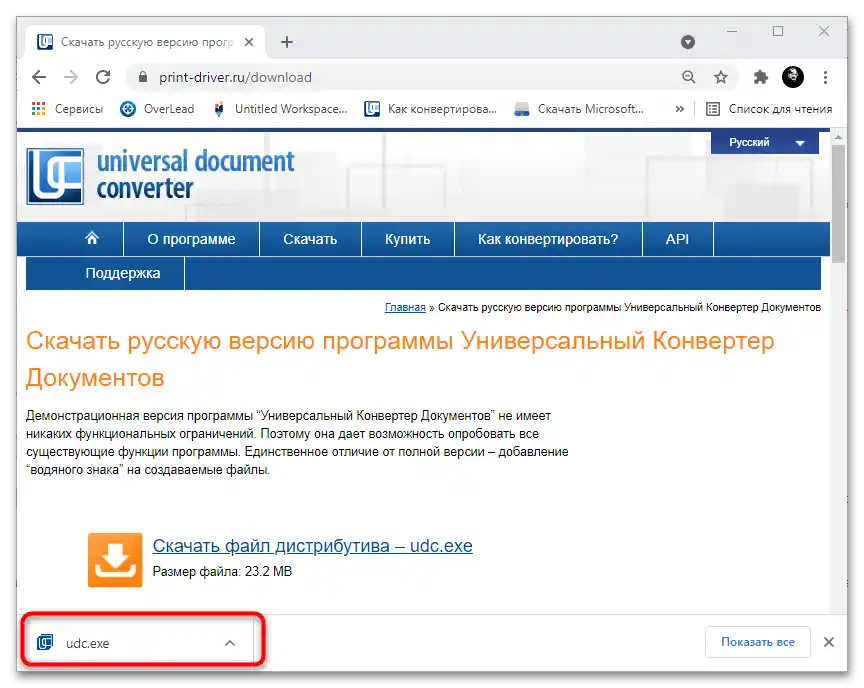
Task: Open the 'Скачать Microsoft...' bookmark
Action: coord(579,109)
